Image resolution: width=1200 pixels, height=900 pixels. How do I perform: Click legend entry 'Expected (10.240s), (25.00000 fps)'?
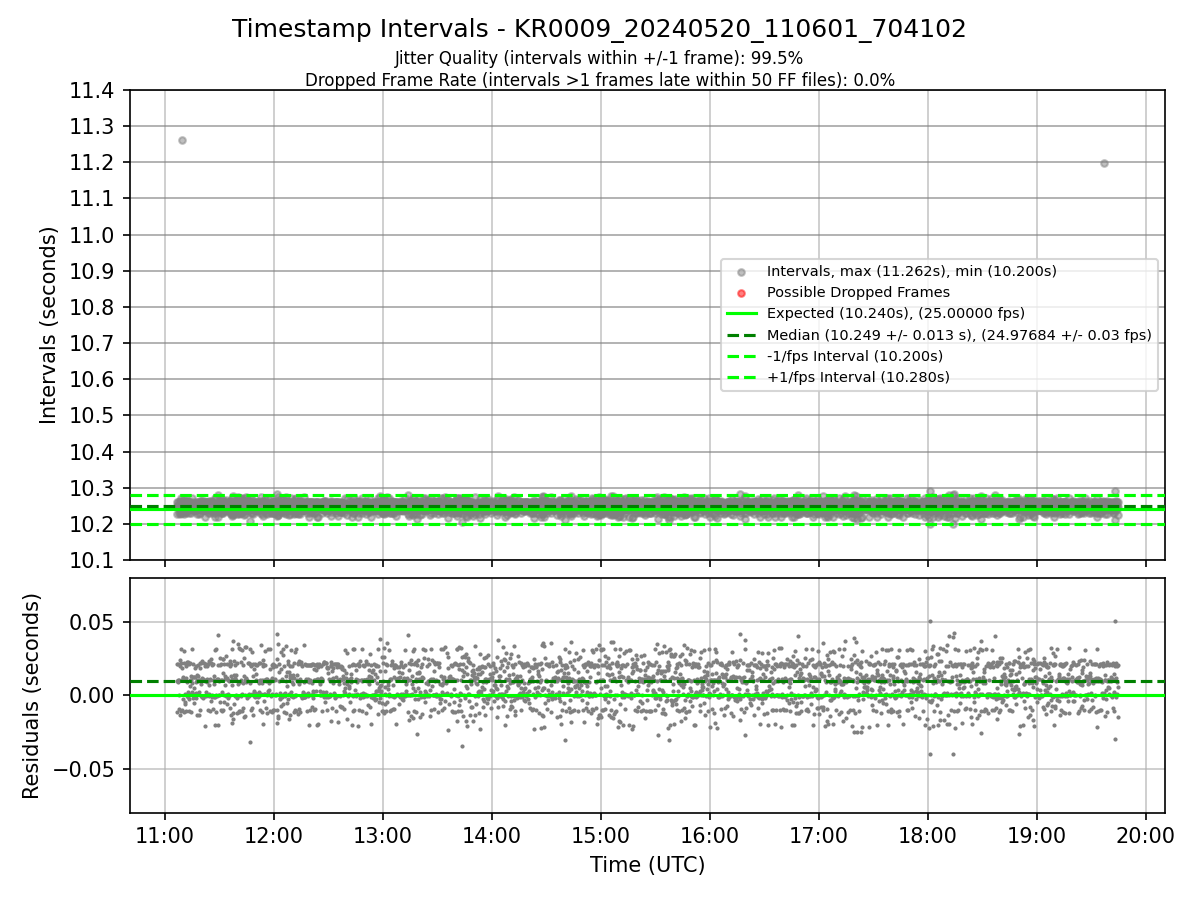pyautogui.click(x=895, y=313)
